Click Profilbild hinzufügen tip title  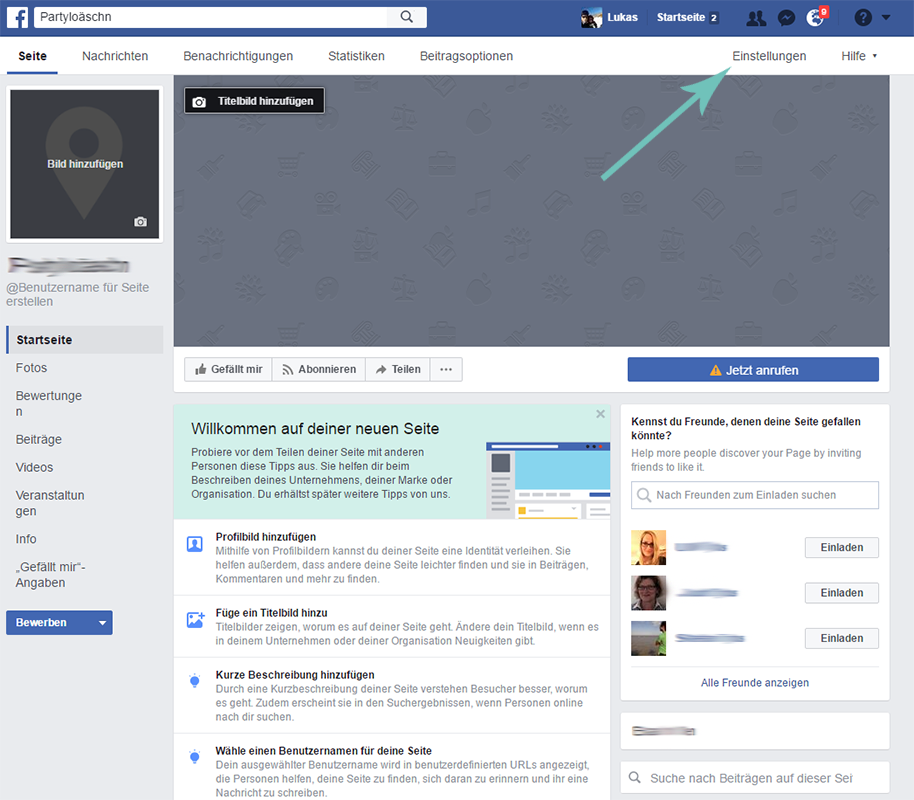266,537
